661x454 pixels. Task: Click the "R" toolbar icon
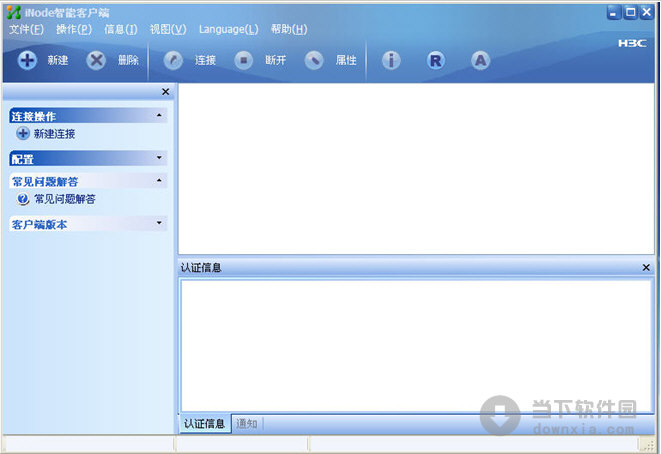click(x=435, y=61)
